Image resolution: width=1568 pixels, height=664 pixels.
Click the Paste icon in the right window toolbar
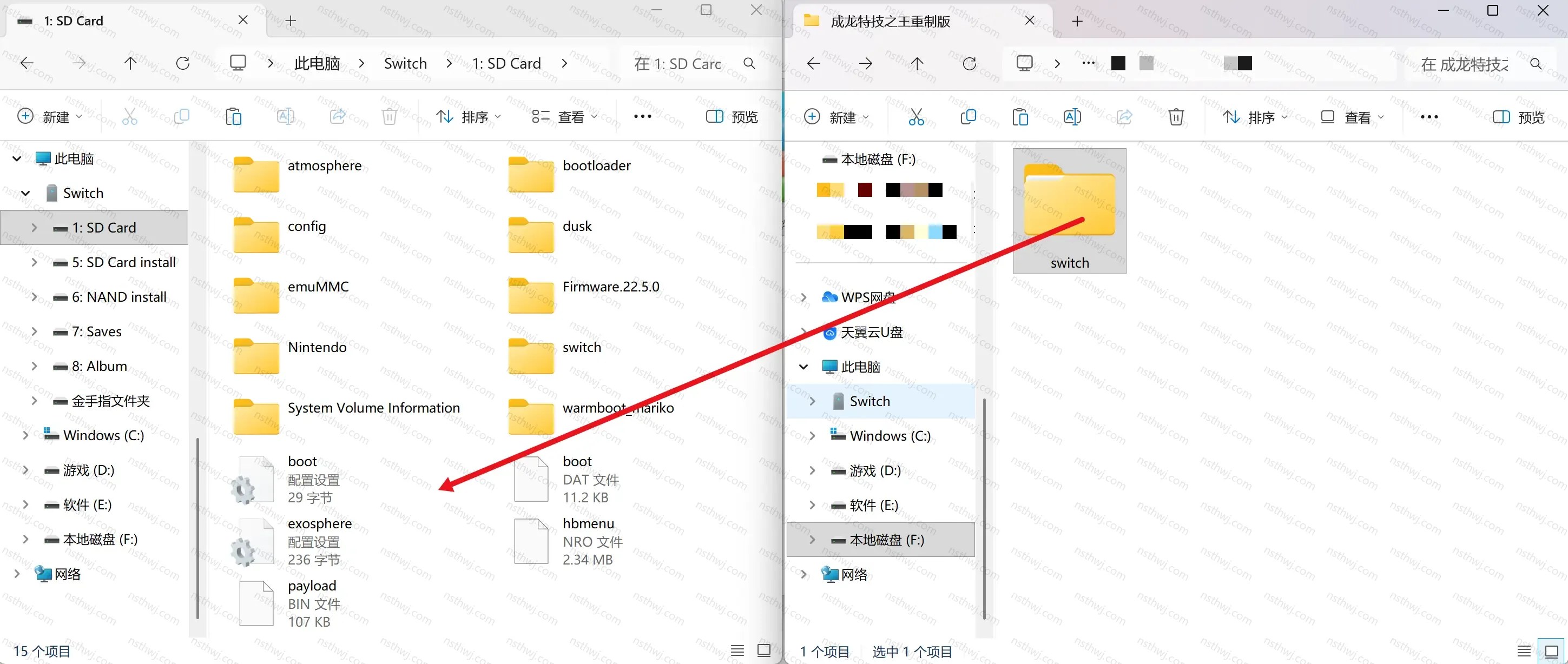pos(1020,117)
